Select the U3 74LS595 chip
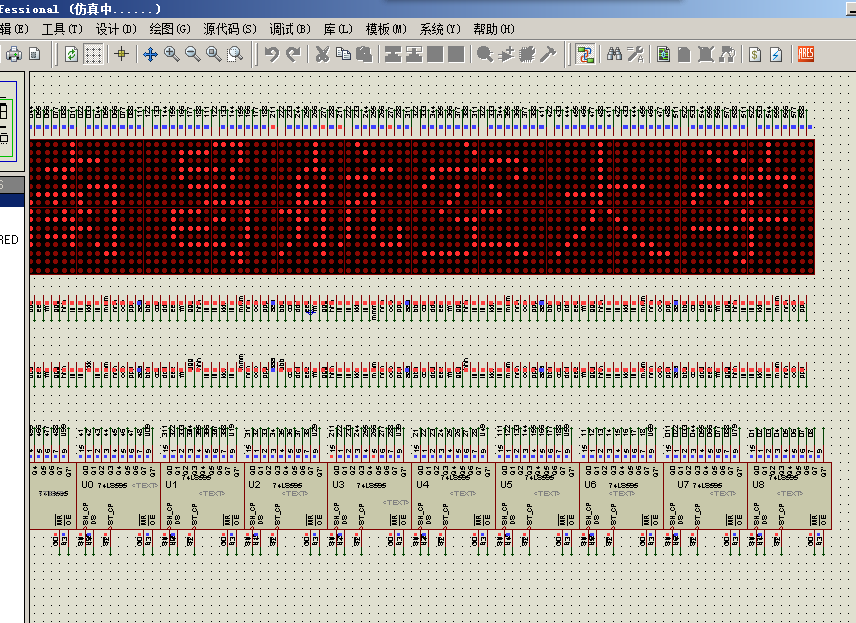The image size is (856, 623). (x=371, y=496)
